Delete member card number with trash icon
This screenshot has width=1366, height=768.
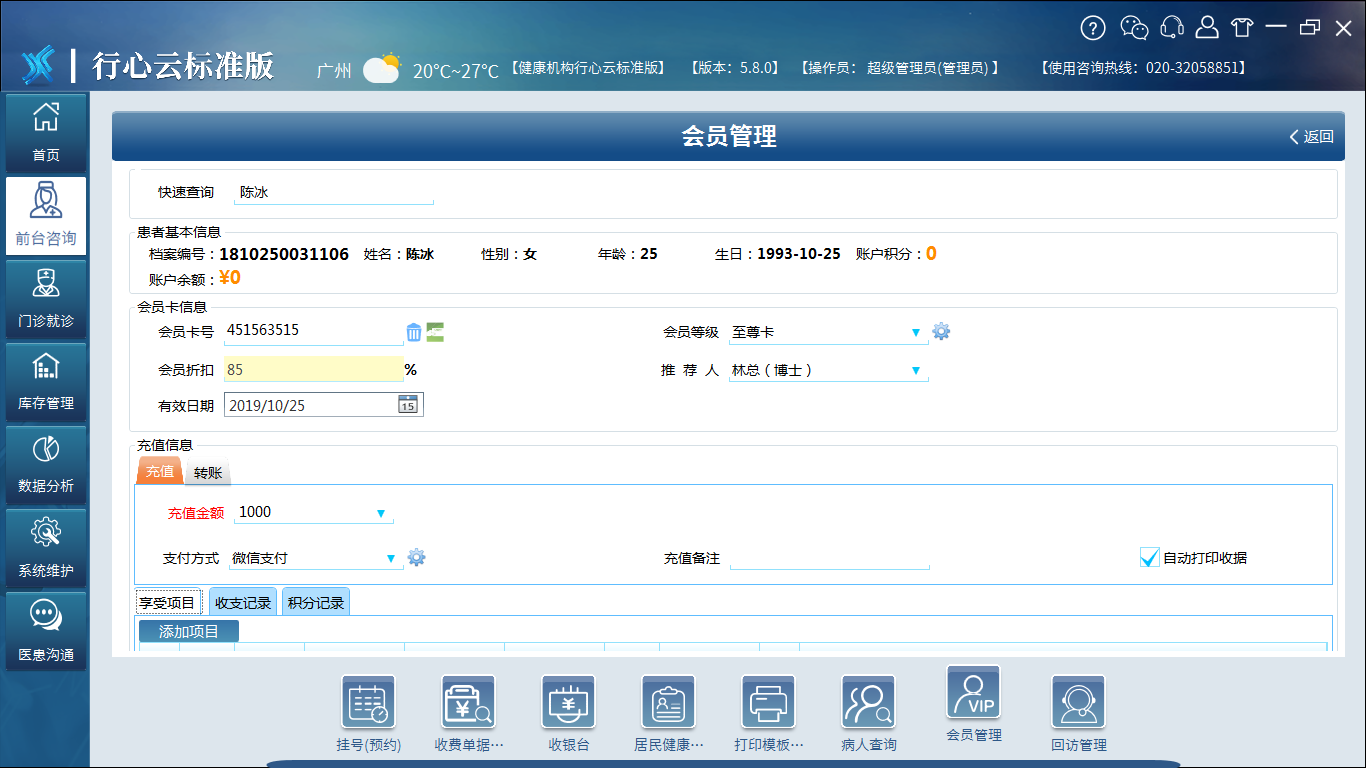(x=414, y=332)
